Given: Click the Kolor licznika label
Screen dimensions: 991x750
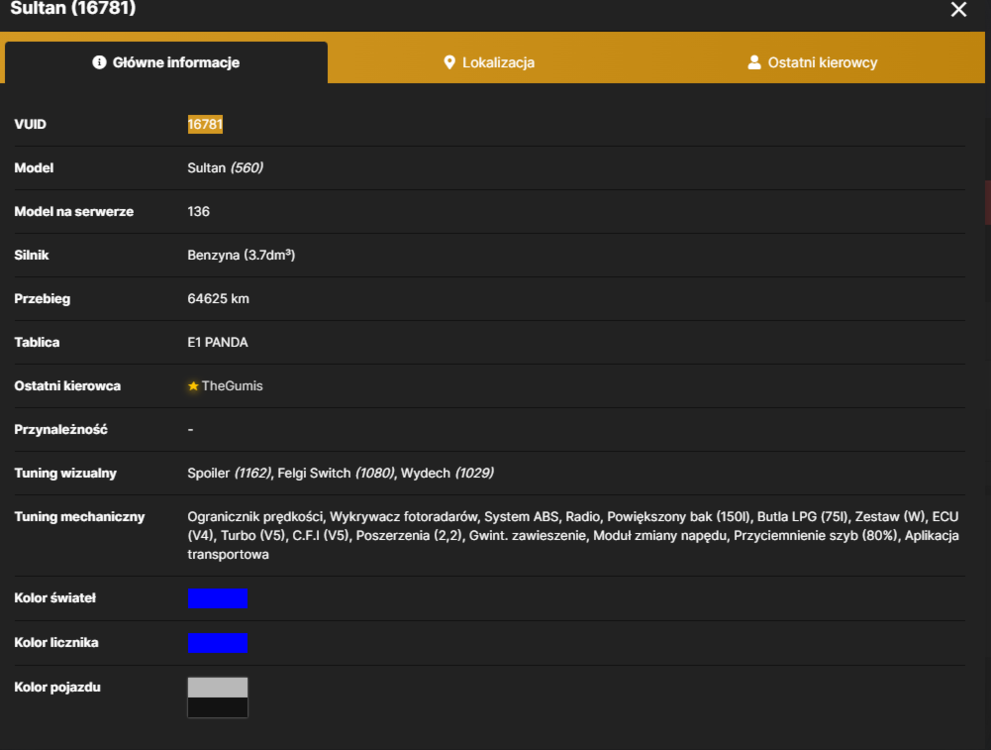Looking at the screenshot, I should pyautogui.click(x=56, y=643).
